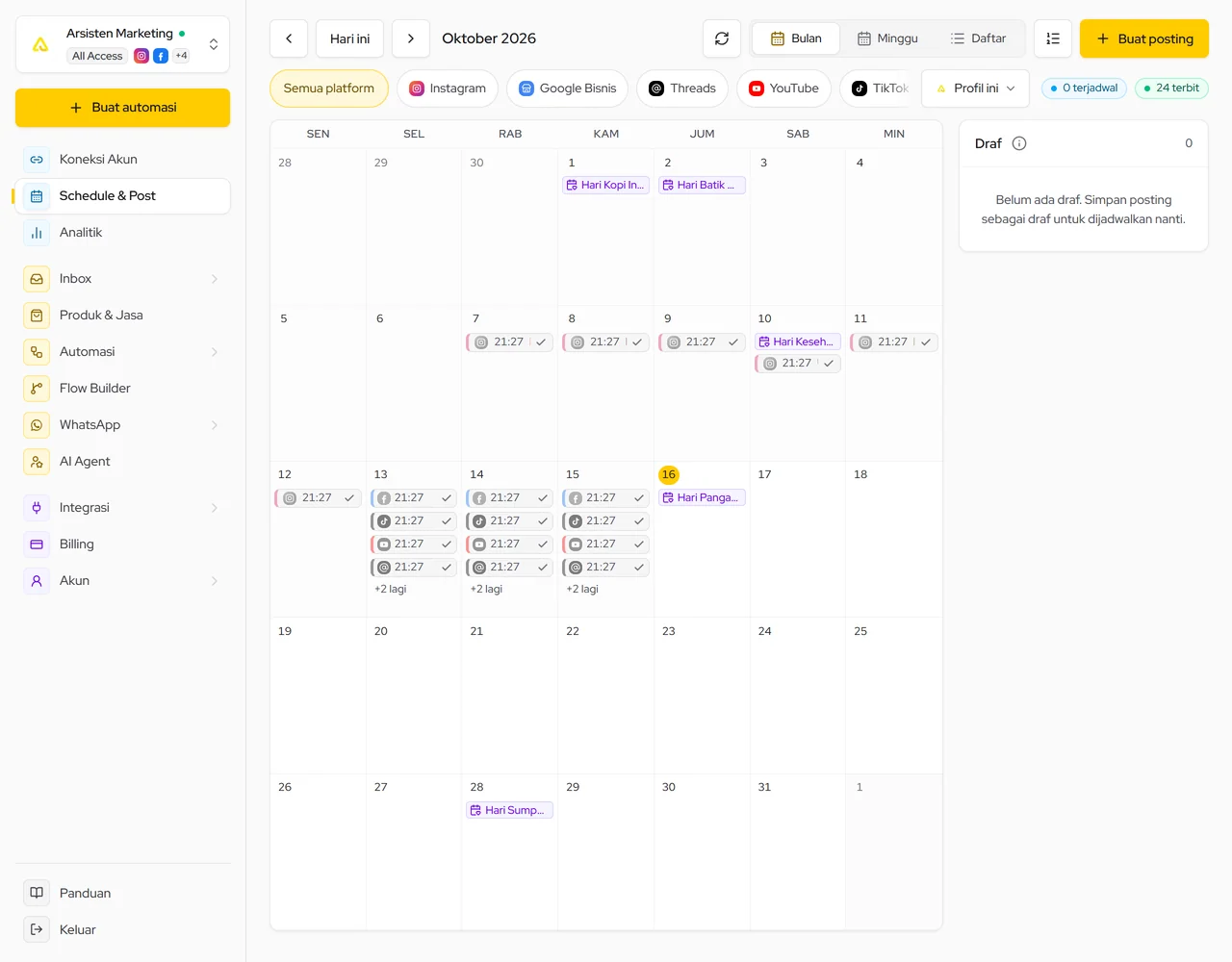
Task: Filter posts by Instagram
Action: coord(448,89)
